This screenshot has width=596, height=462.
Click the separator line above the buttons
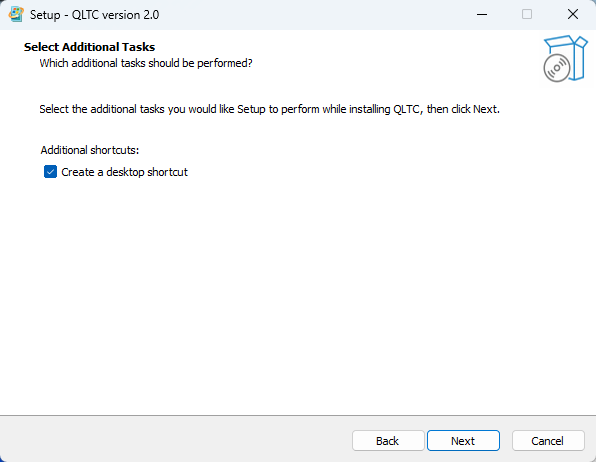coord(298,415)
